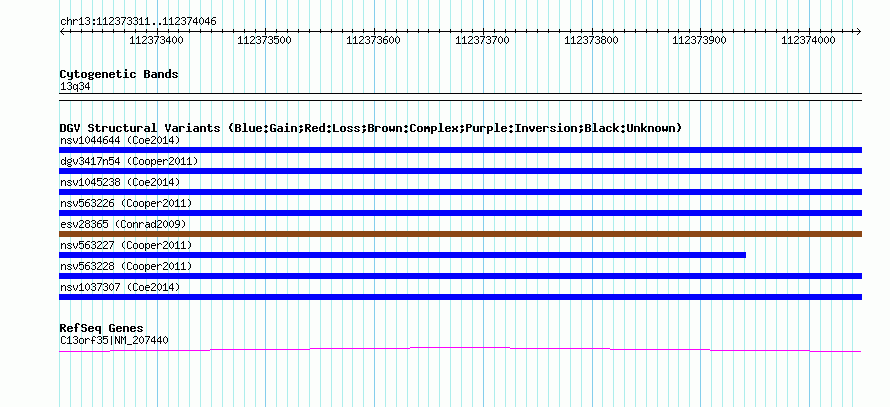Click the left arrowhead of the ruler
The width and height of the screenshot is (890, 407).
tap(62, 31)
